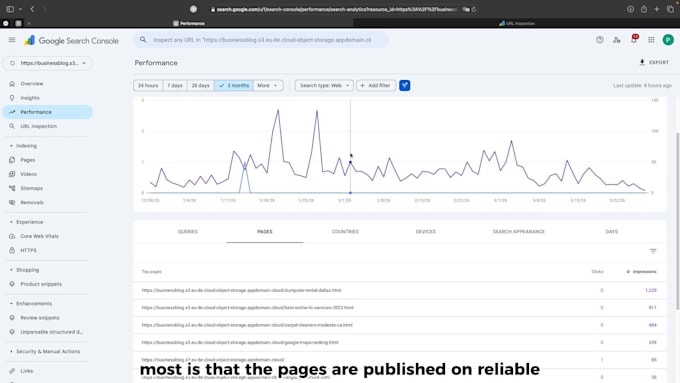Click the table filter rows icon

(x=653, y=251)
